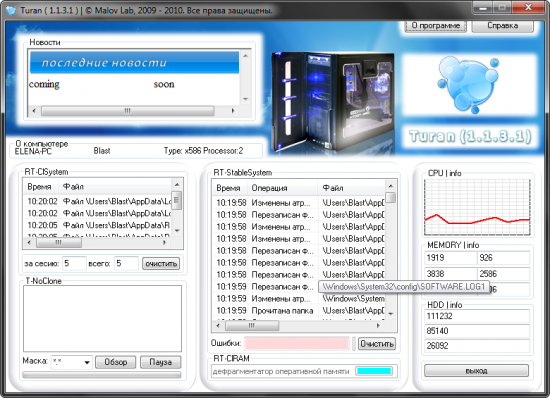
Task: Click the Turan app icon in title bar
Action: pyautogui.click(x=11, y=10)
